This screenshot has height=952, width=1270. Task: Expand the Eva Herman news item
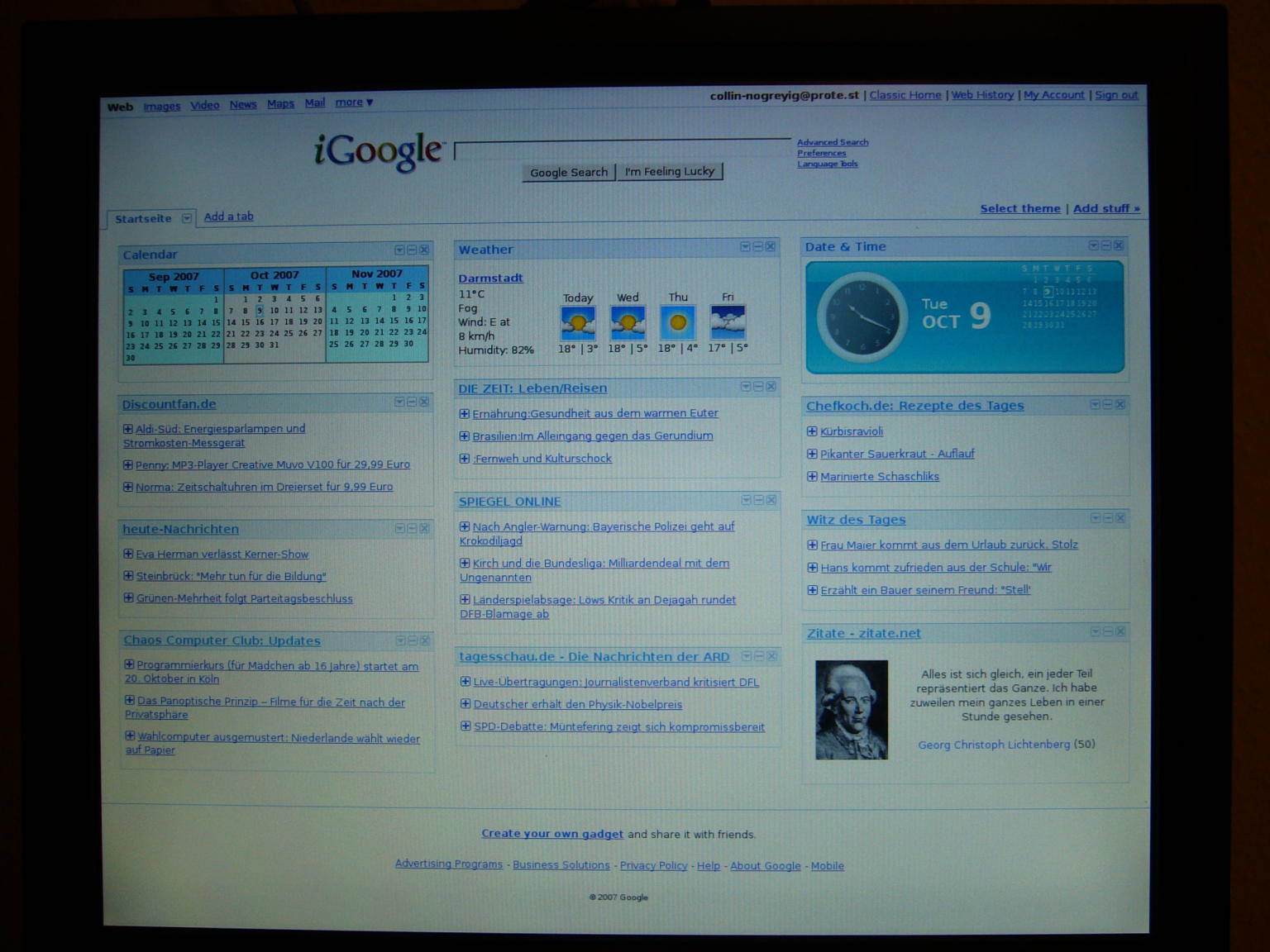(x=128, y=554)
